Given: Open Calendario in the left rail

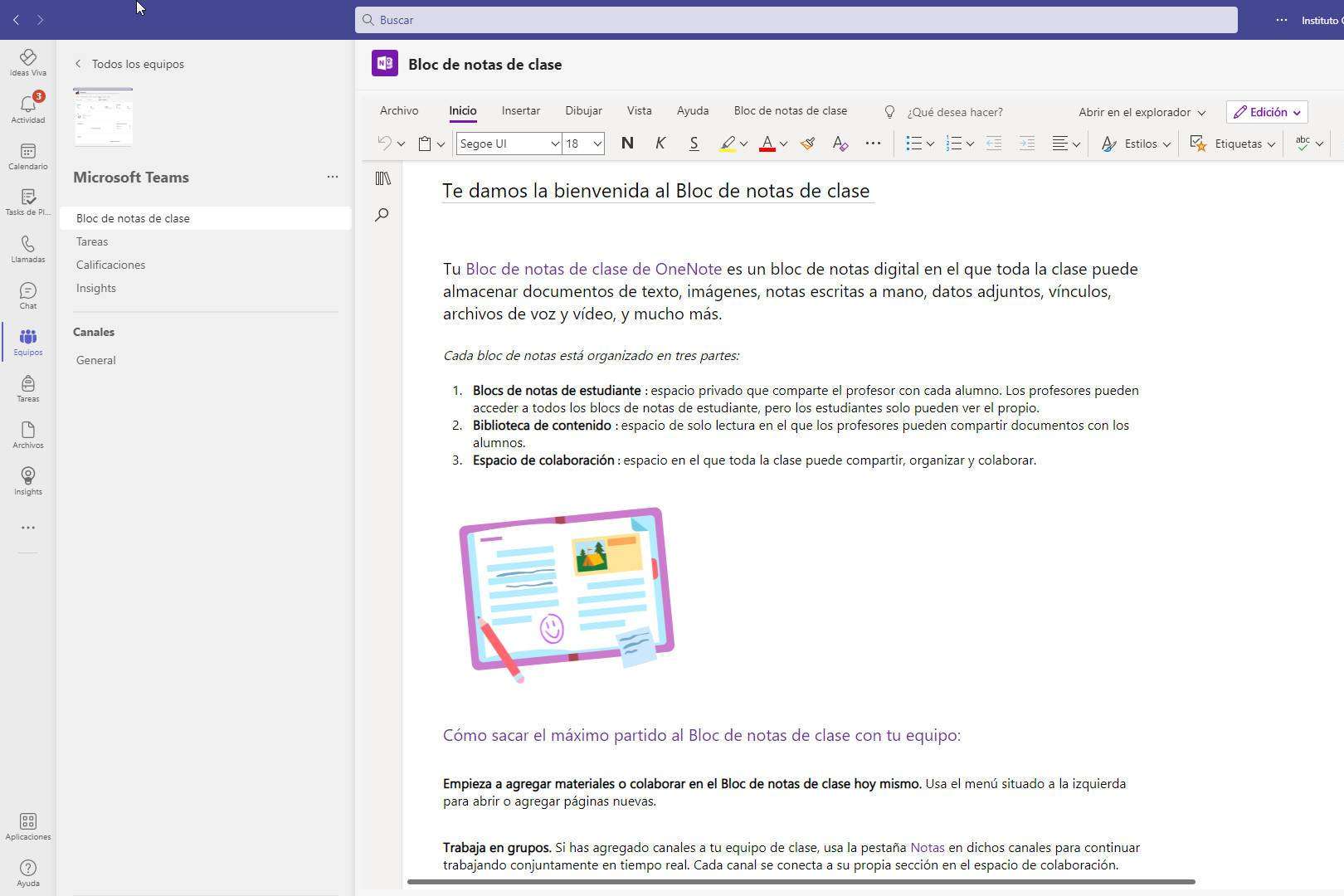Looking at the screenshot, I should tap(27, 156).
